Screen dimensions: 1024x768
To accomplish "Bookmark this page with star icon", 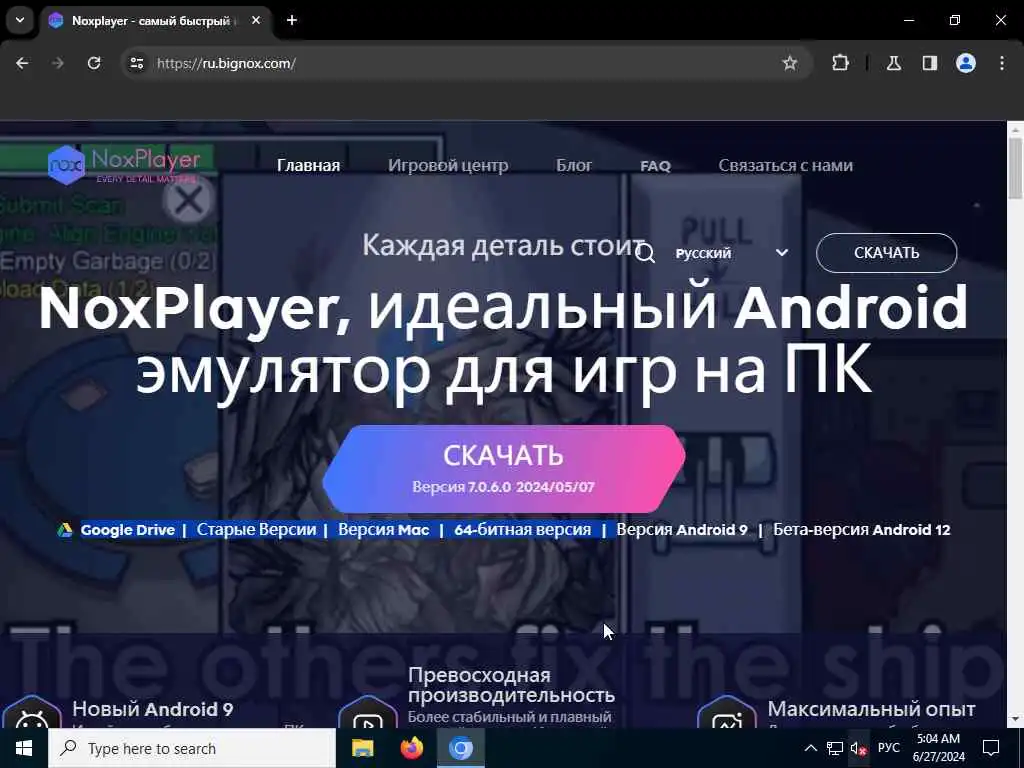I will tap(790, 63).
